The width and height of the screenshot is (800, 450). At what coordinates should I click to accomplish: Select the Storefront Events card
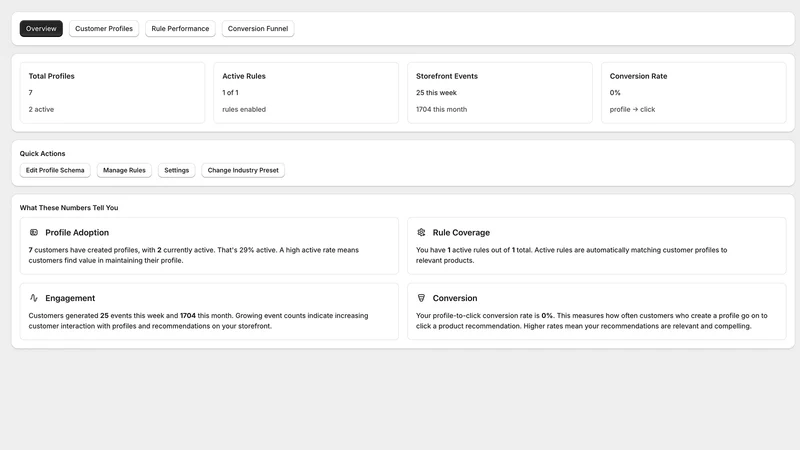point(500,93)
